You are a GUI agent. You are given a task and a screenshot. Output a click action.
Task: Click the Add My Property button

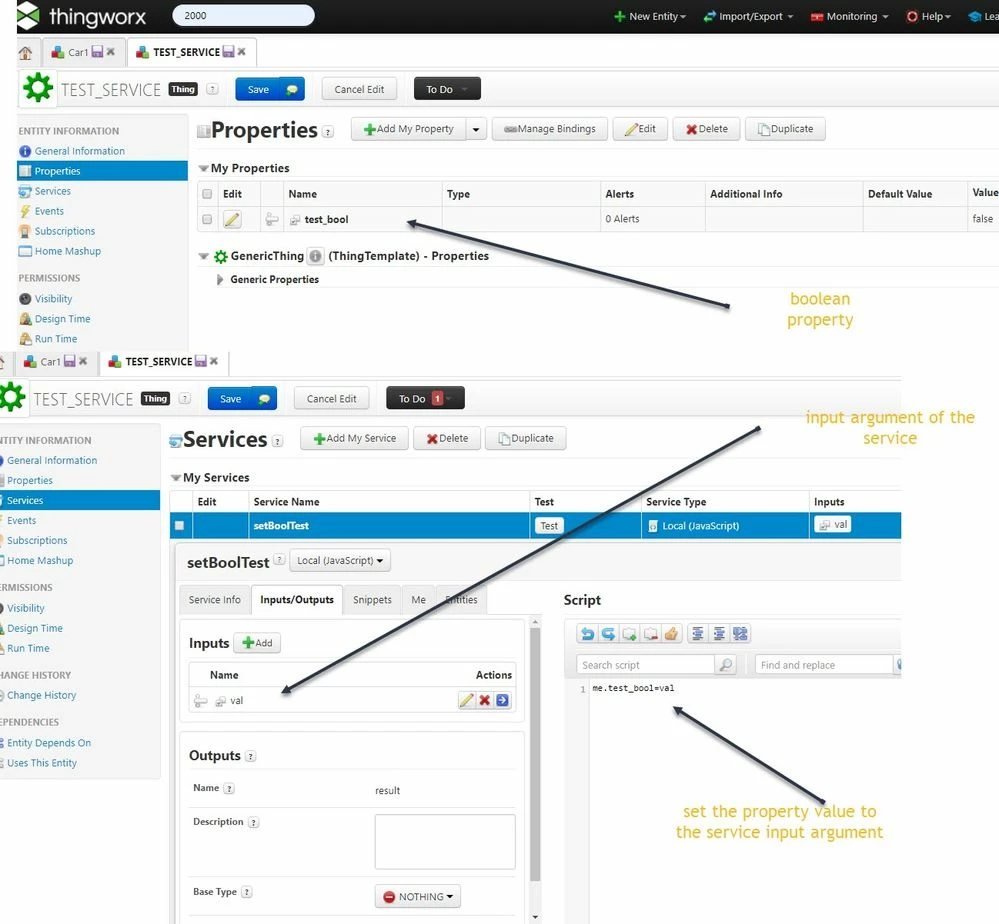408,129
